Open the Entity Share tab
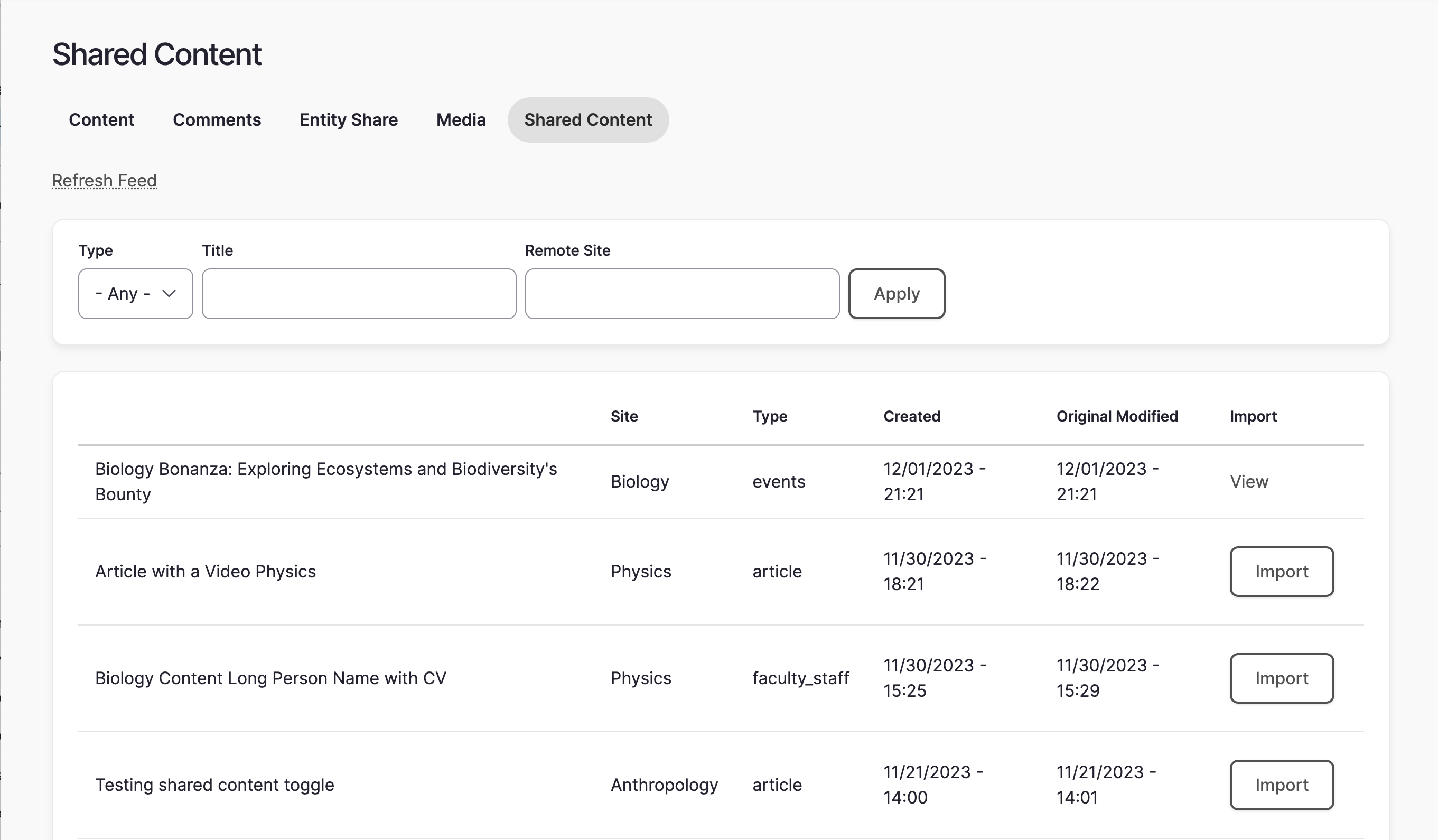Viewport: 1438px width, 840px height. pyautogui.click(x=349, y=120)
